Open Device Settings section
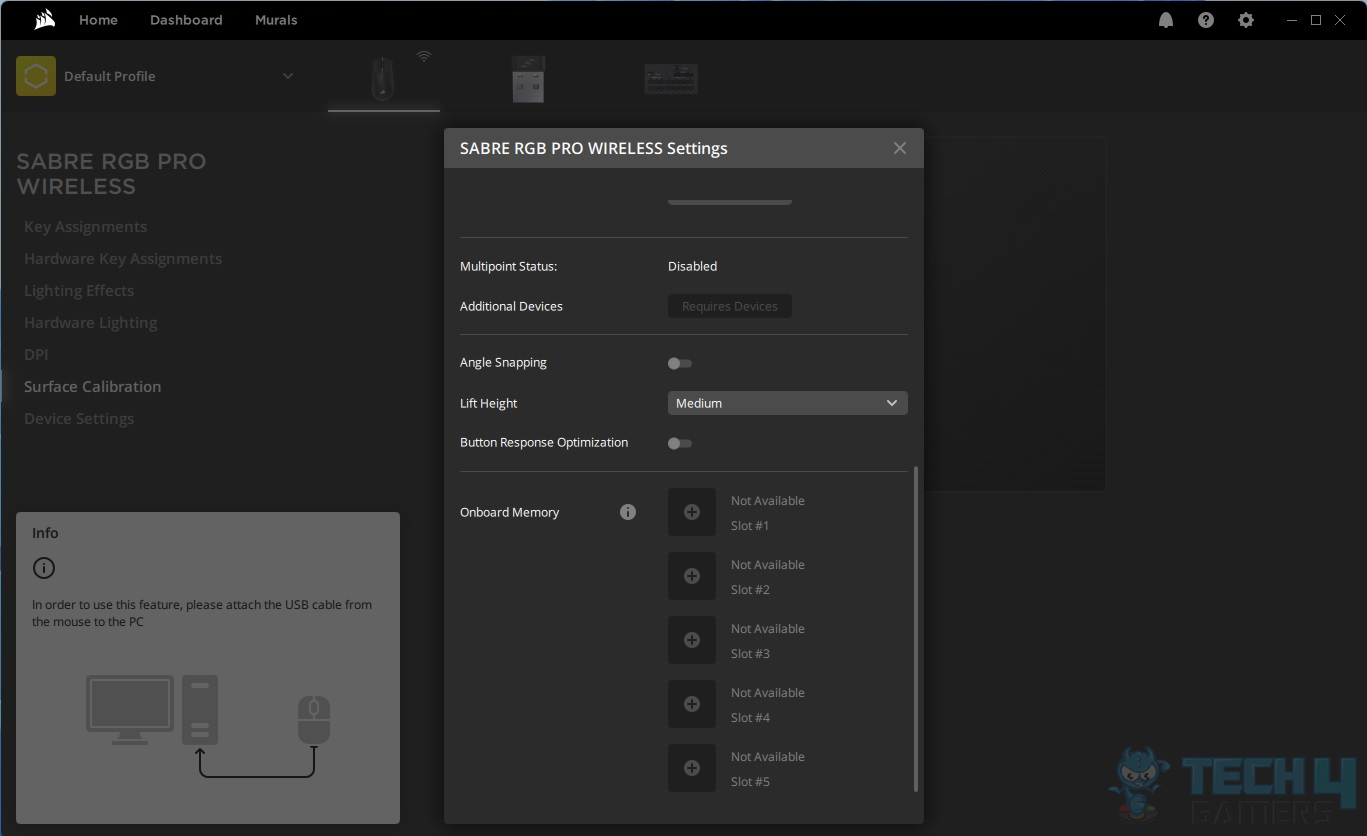This screenshot has width=1367, height=836. click(79, 419)
